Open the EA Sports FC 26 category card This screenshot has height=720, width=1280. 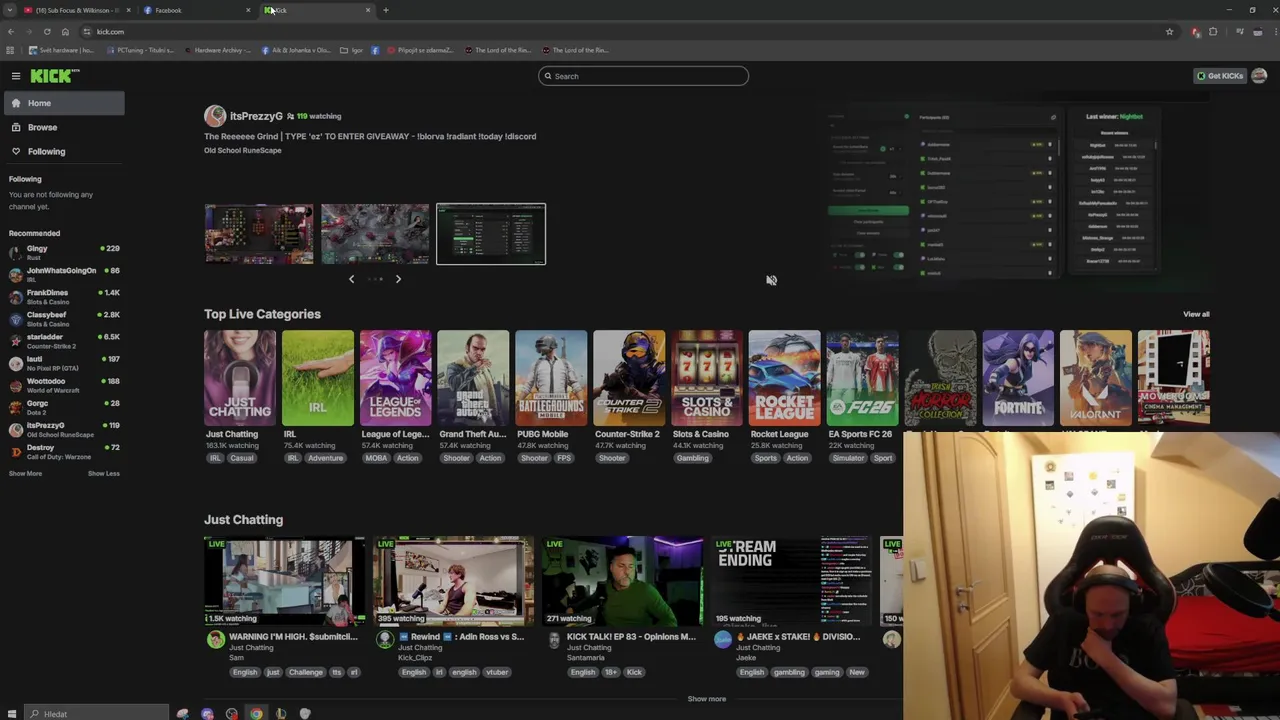(863, 378)
